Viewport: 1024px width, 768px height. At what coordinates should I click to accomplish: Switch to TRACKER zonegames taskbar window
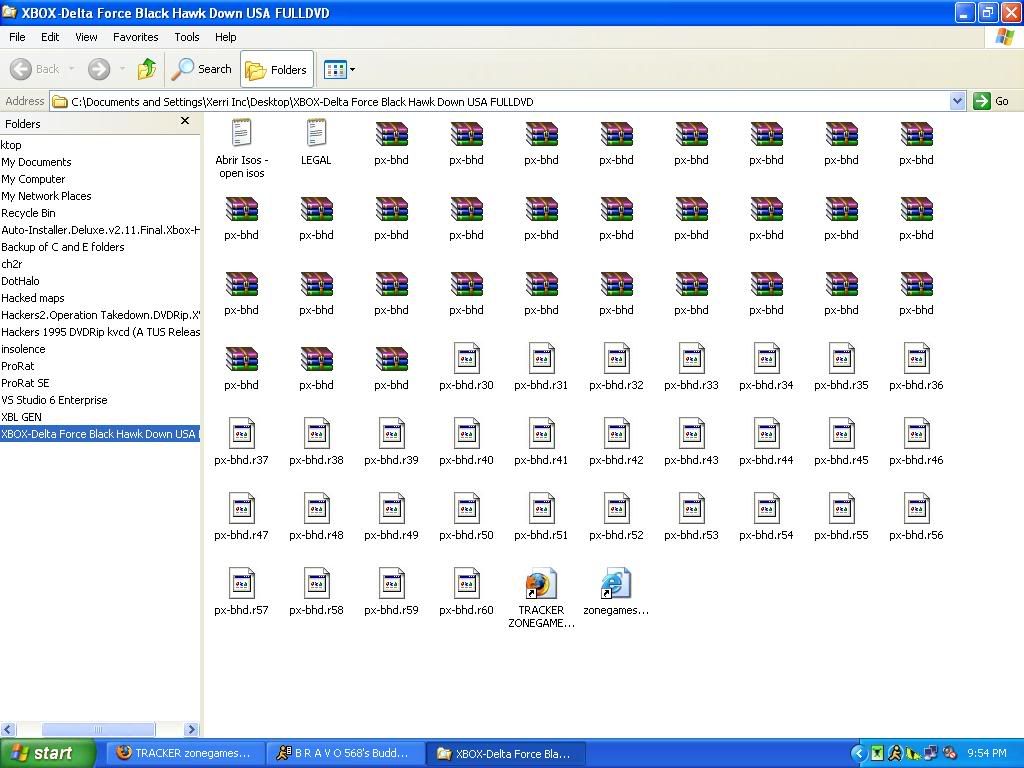tap(185, 753)
